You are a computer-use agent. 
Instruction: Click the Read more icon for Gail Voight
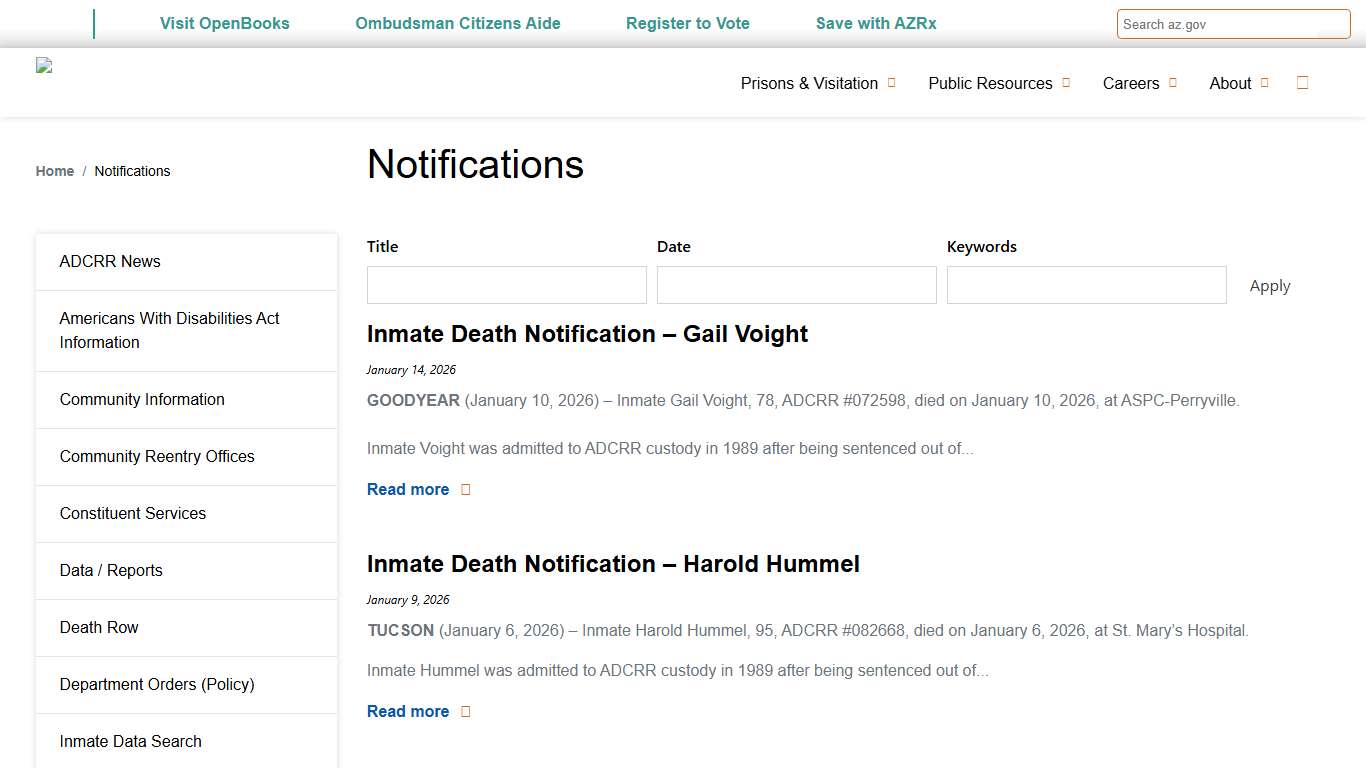465,489
